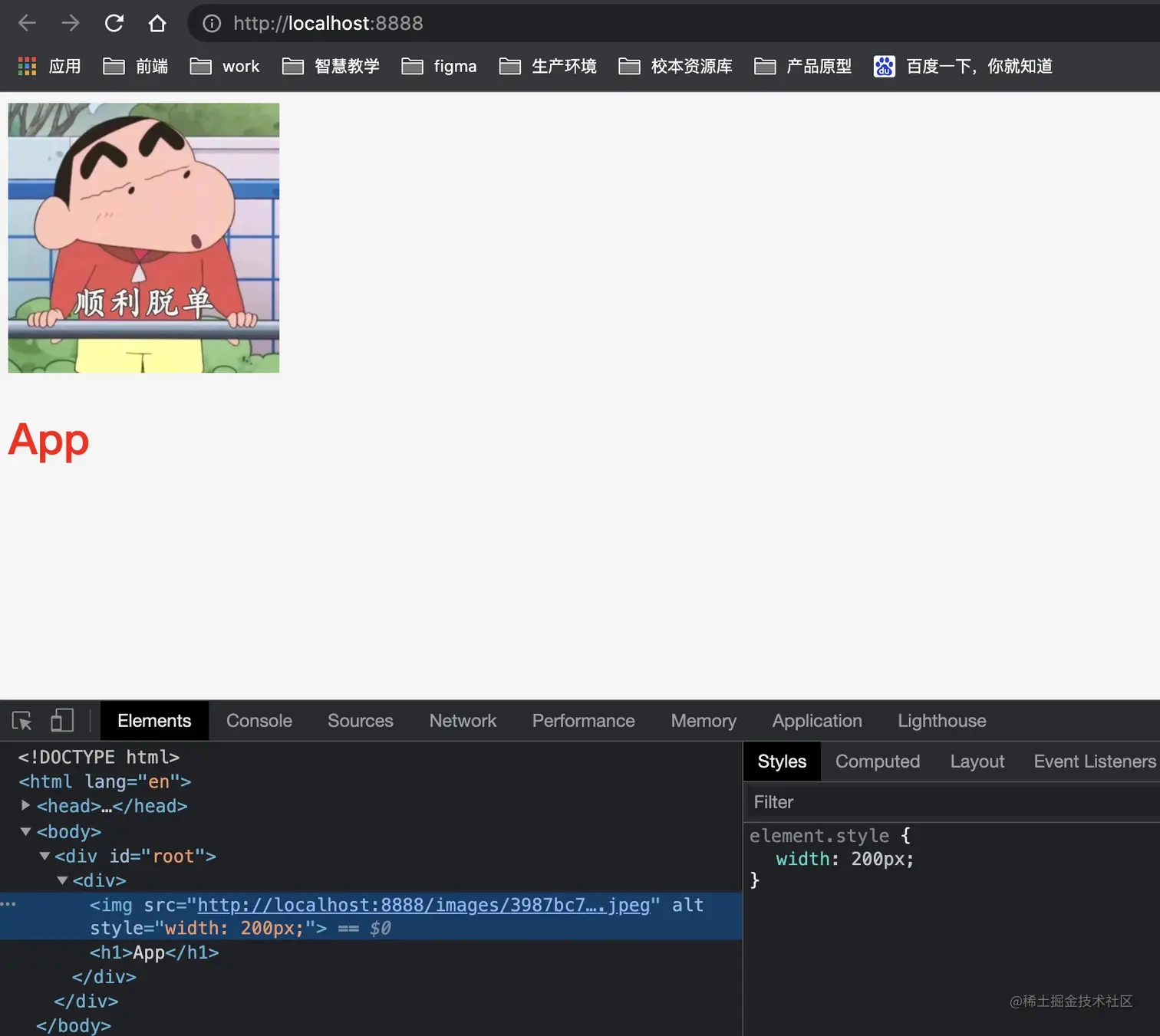Select the DOCTYPE html line
This screenshot has height=1036, width=1160.
tap(99, 757)
